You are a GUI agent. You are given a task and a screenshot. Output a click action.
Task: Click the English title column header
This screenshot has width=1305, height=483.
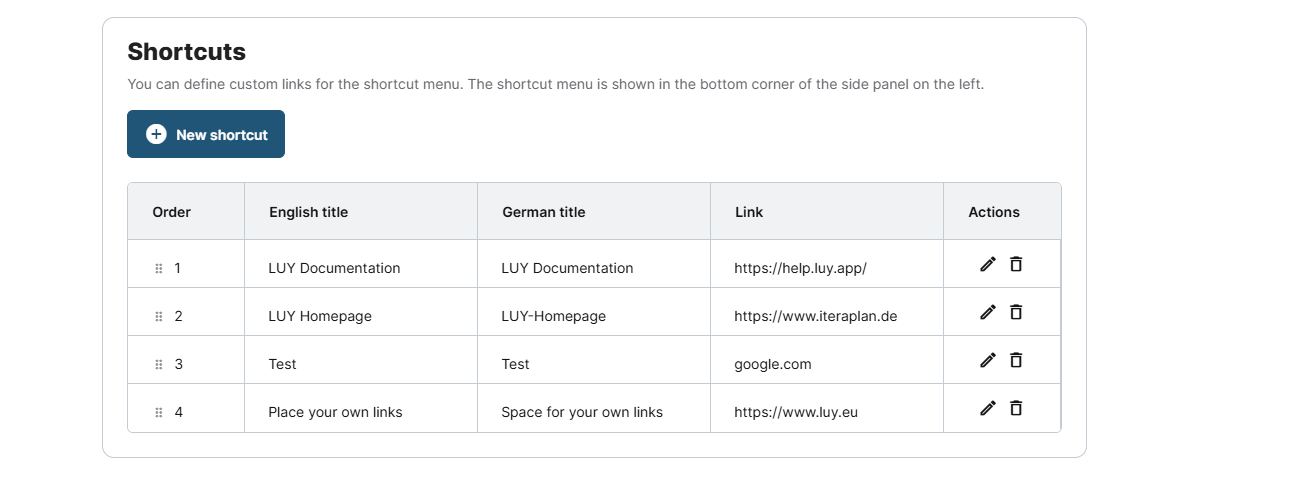pos(308,212)
